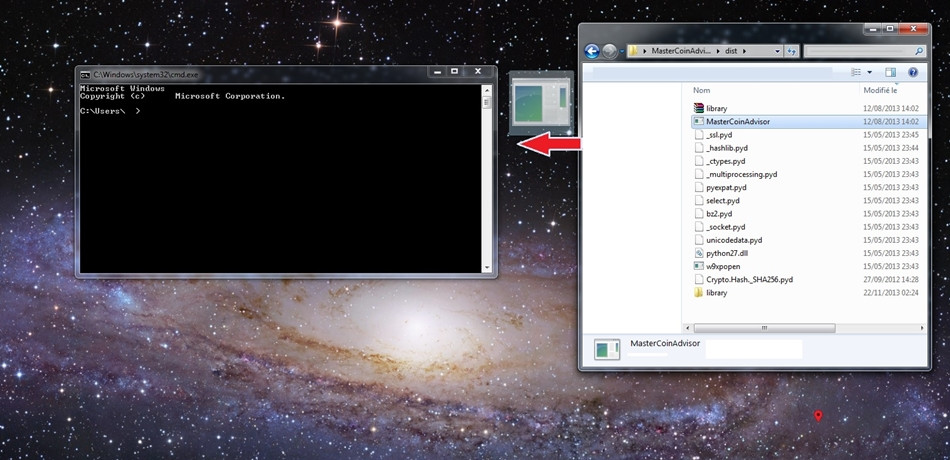Select the library folder icon
Viewport: 950px width, 460px height.
point(699,293)
